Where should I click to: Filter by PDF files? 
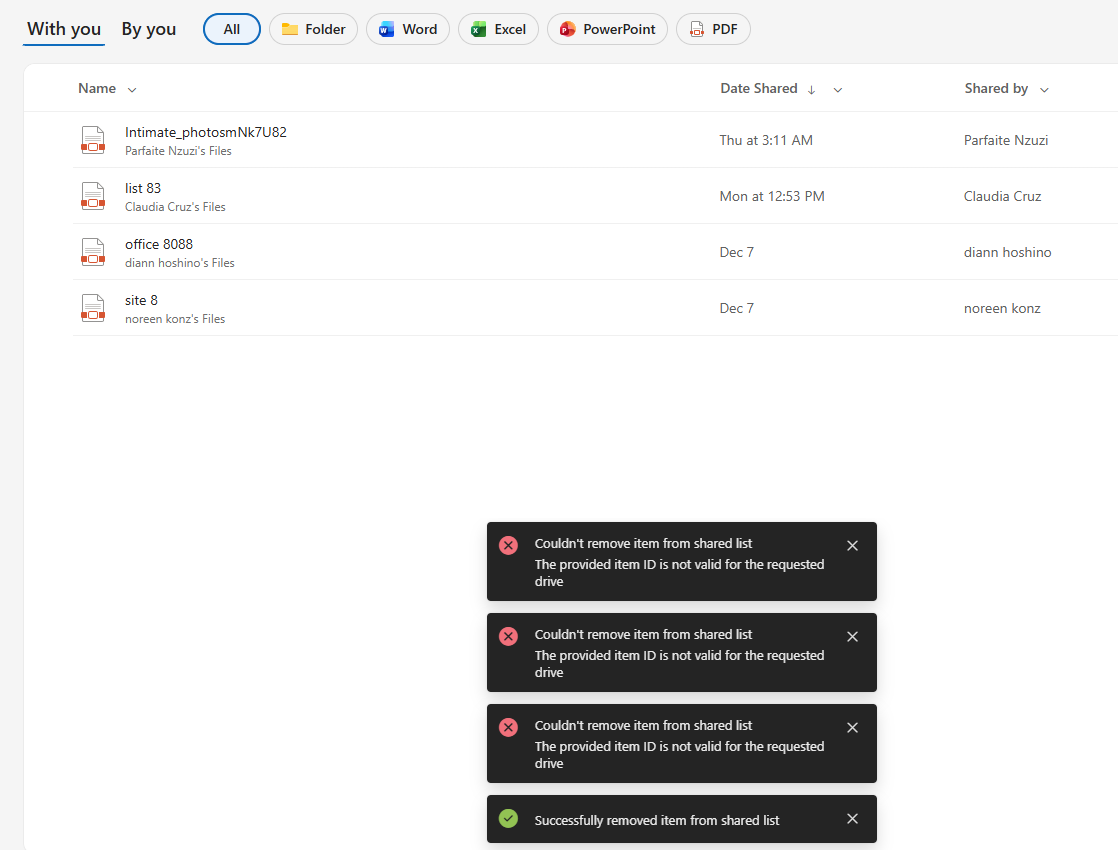713,29
